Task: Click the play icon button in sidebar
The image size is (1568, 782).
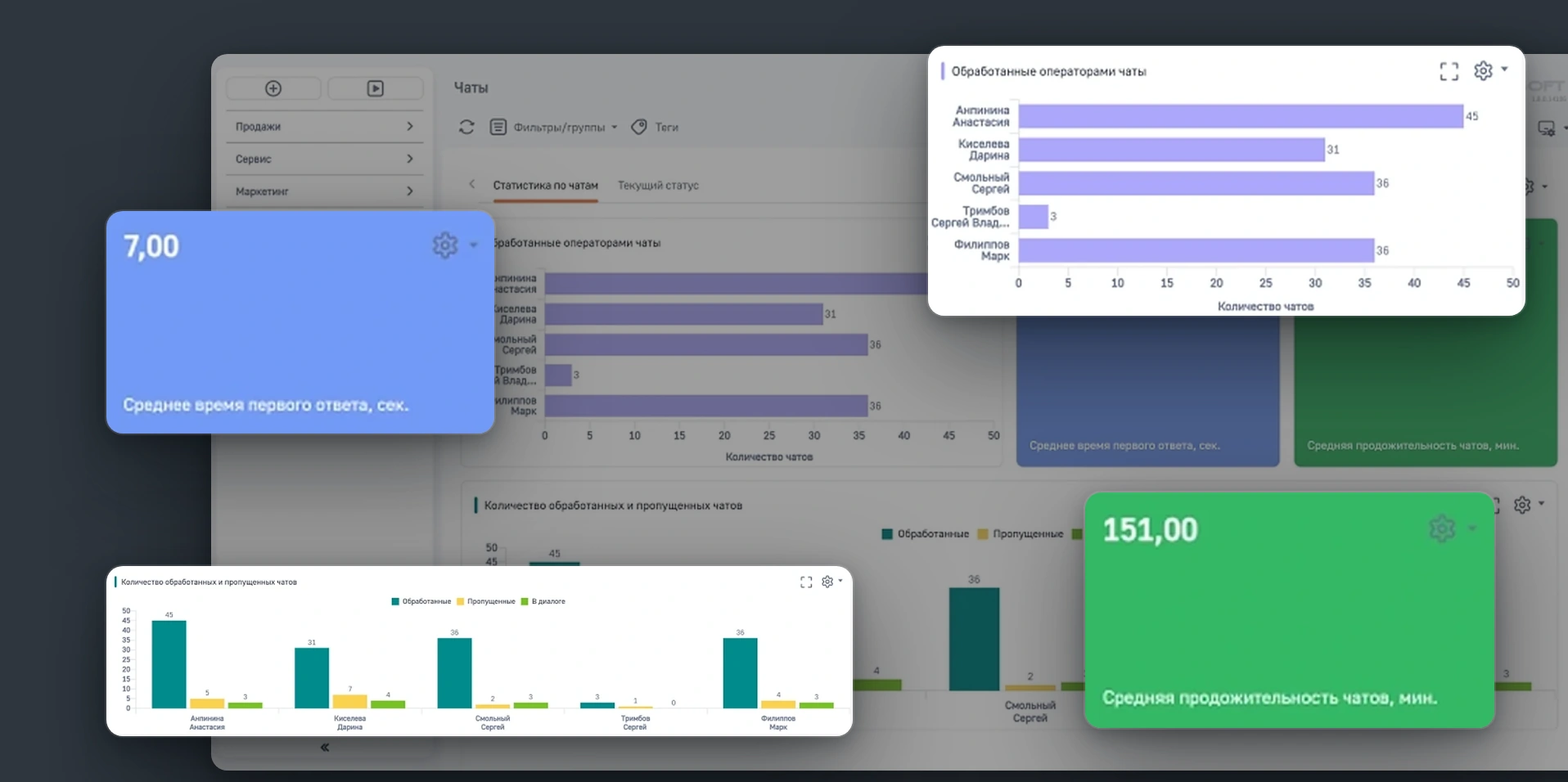Action: coord(375,88)
